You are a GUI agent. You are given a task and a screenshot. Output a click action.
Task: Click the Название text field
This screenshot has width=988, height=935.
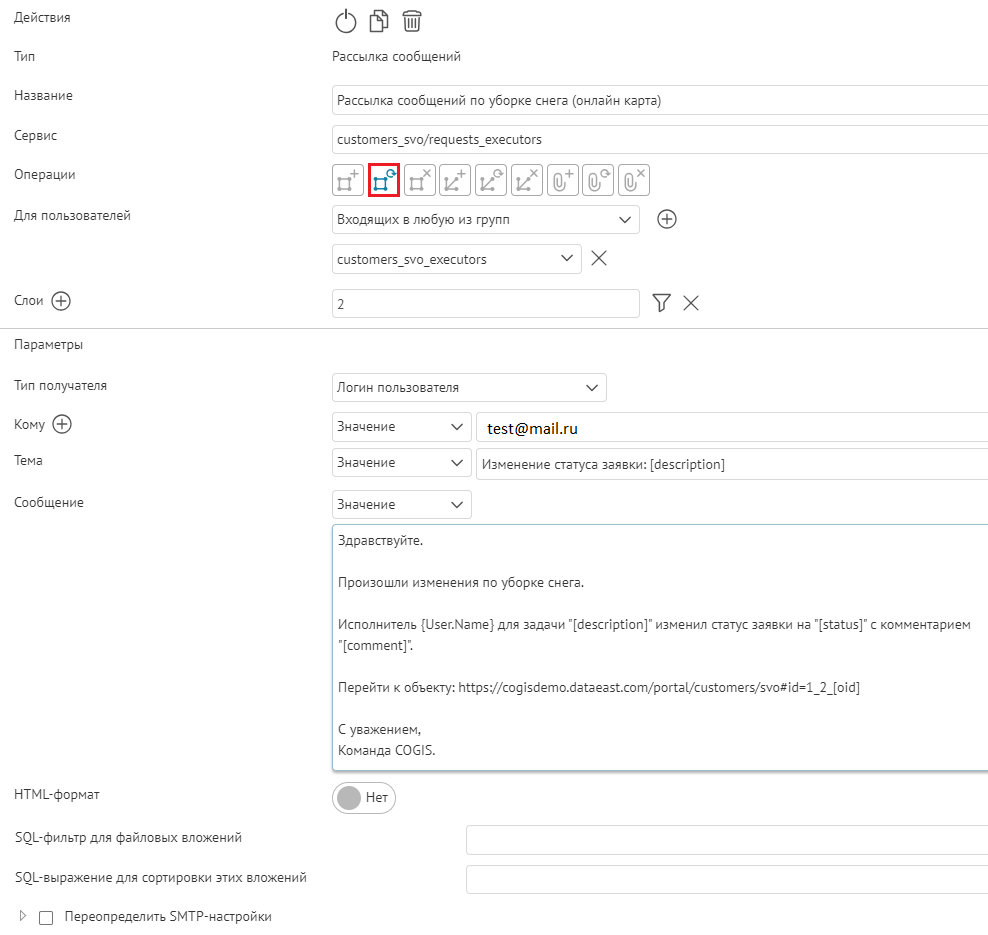click(x=660, y=100)
